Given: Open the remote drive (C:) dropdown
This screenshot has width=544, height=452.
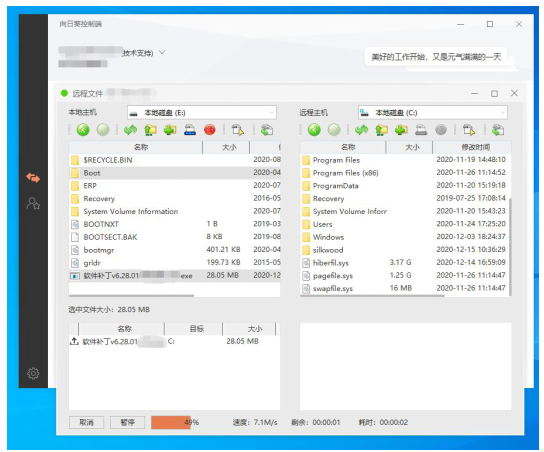Looking at the screenshot, I should (x=433, y=113).
